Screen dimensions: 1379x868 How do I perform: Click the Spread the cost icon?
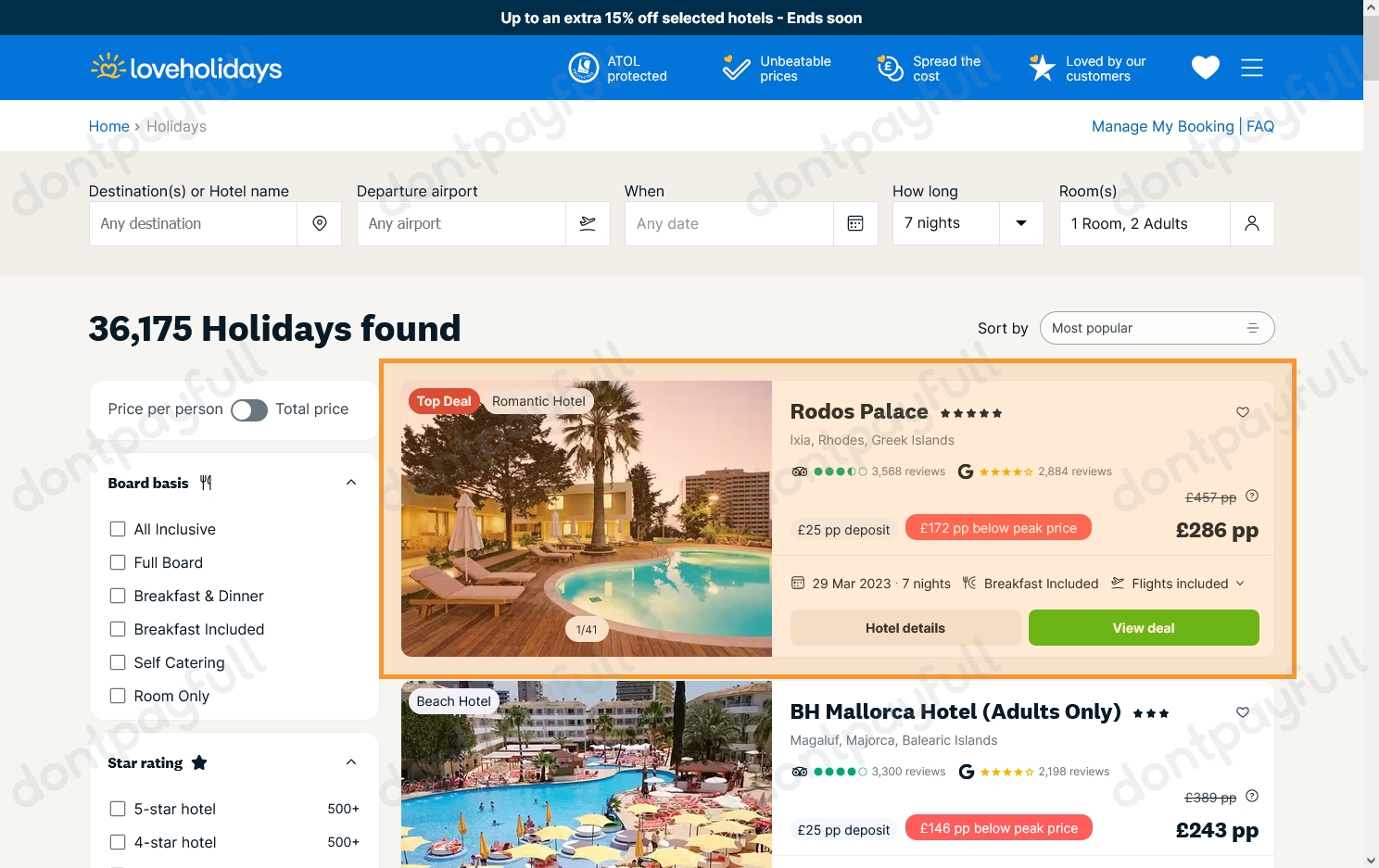tap(889, 67)
